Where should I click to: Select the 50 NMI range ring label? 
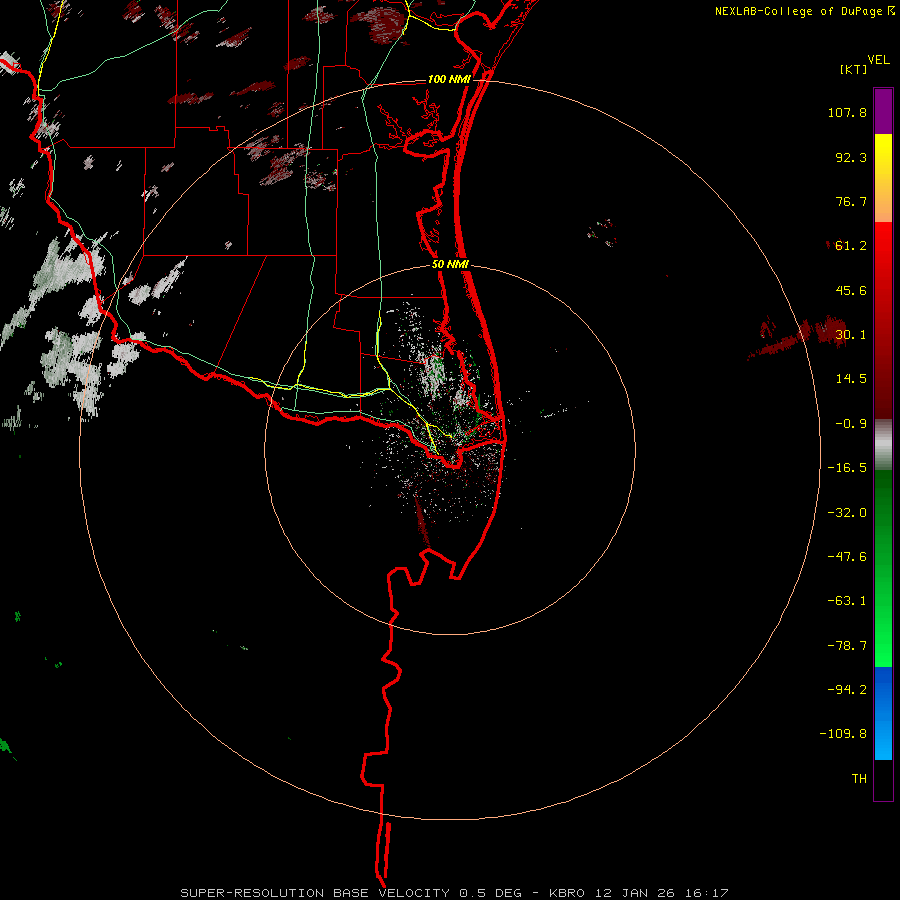[x=450, y=264]
